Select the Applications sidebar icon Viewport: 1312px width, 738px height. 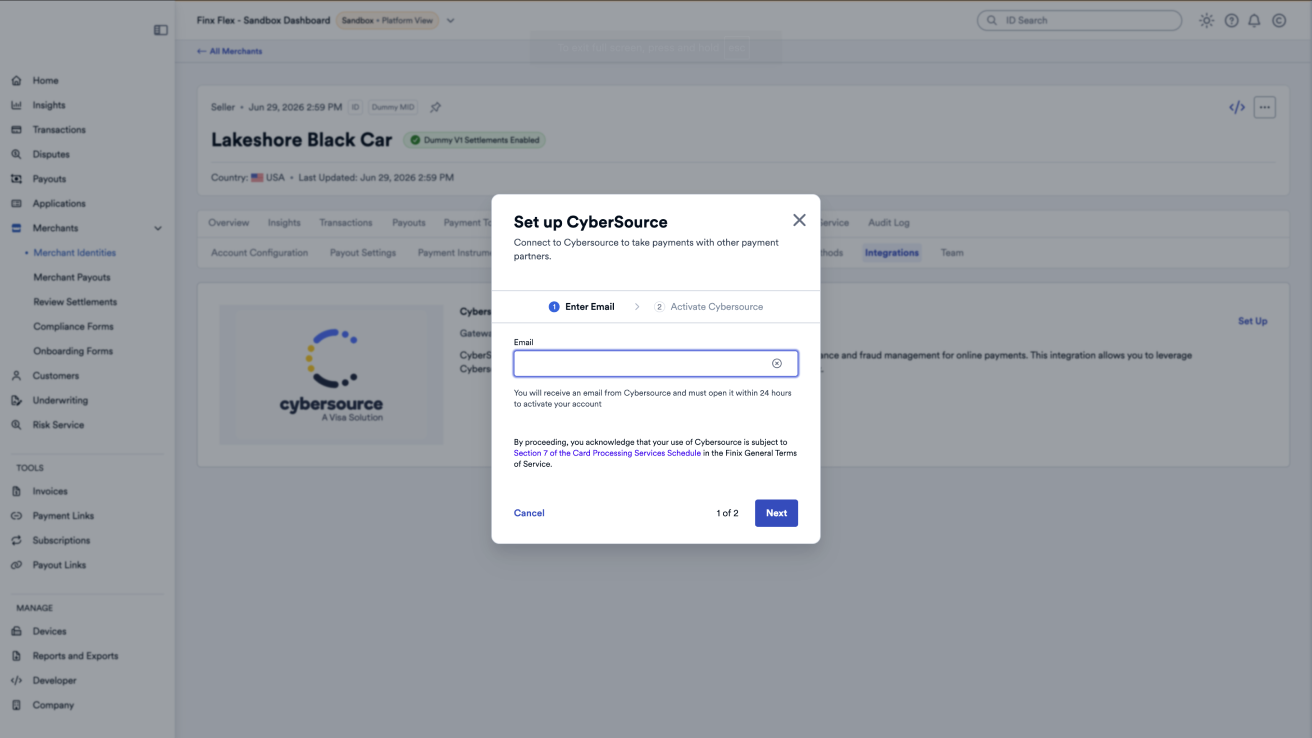[16, 203]
